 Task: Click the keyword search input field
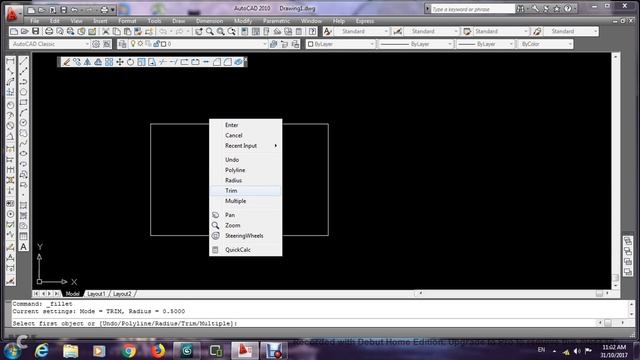click(473, 9)
